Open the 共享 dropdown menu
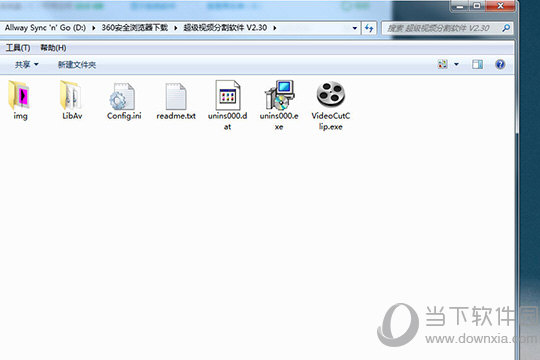Image resolution: width=540 pixels, height=360 pixels. pos(26,64)
